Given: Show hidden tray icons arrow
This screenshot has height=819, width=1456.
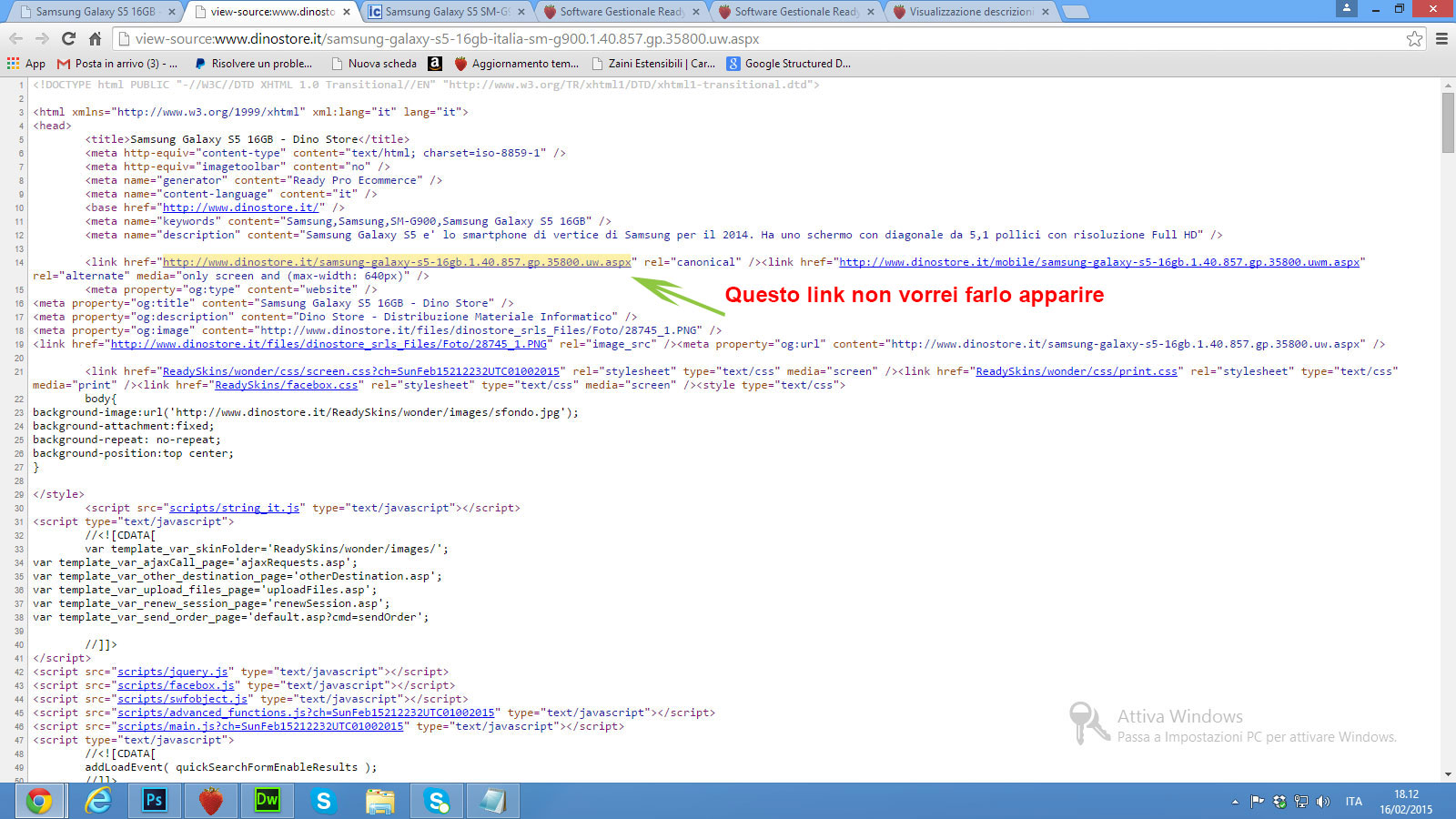Looking at the screenshot, I should tap(1235, 802).
